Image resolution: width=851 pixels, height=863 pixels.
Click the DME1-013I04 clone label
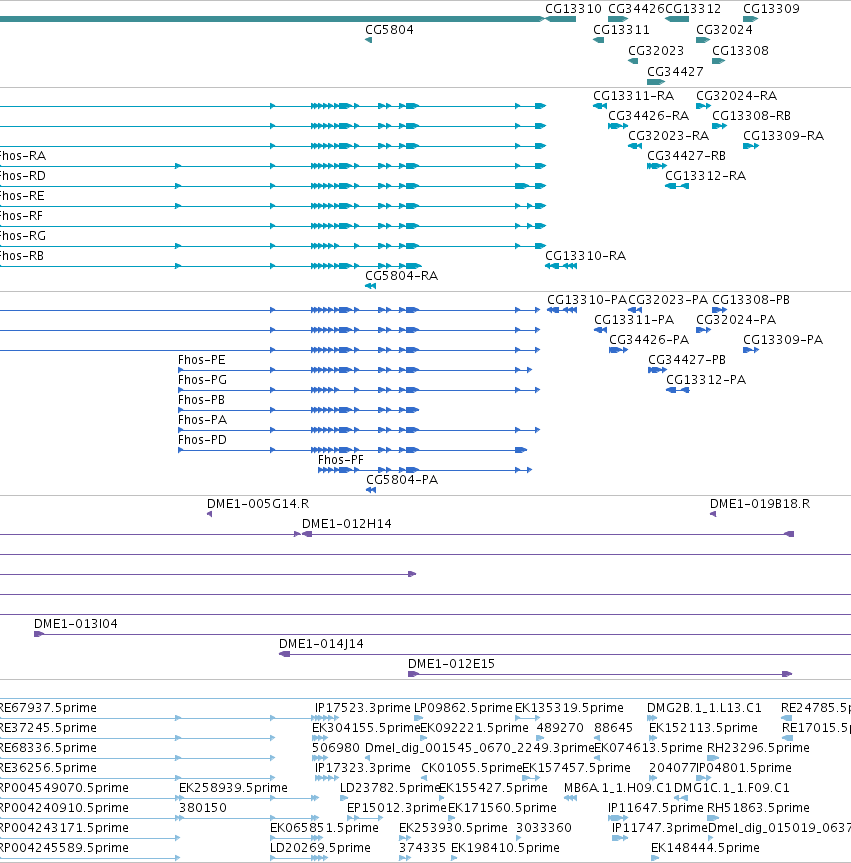pos(75,624)
